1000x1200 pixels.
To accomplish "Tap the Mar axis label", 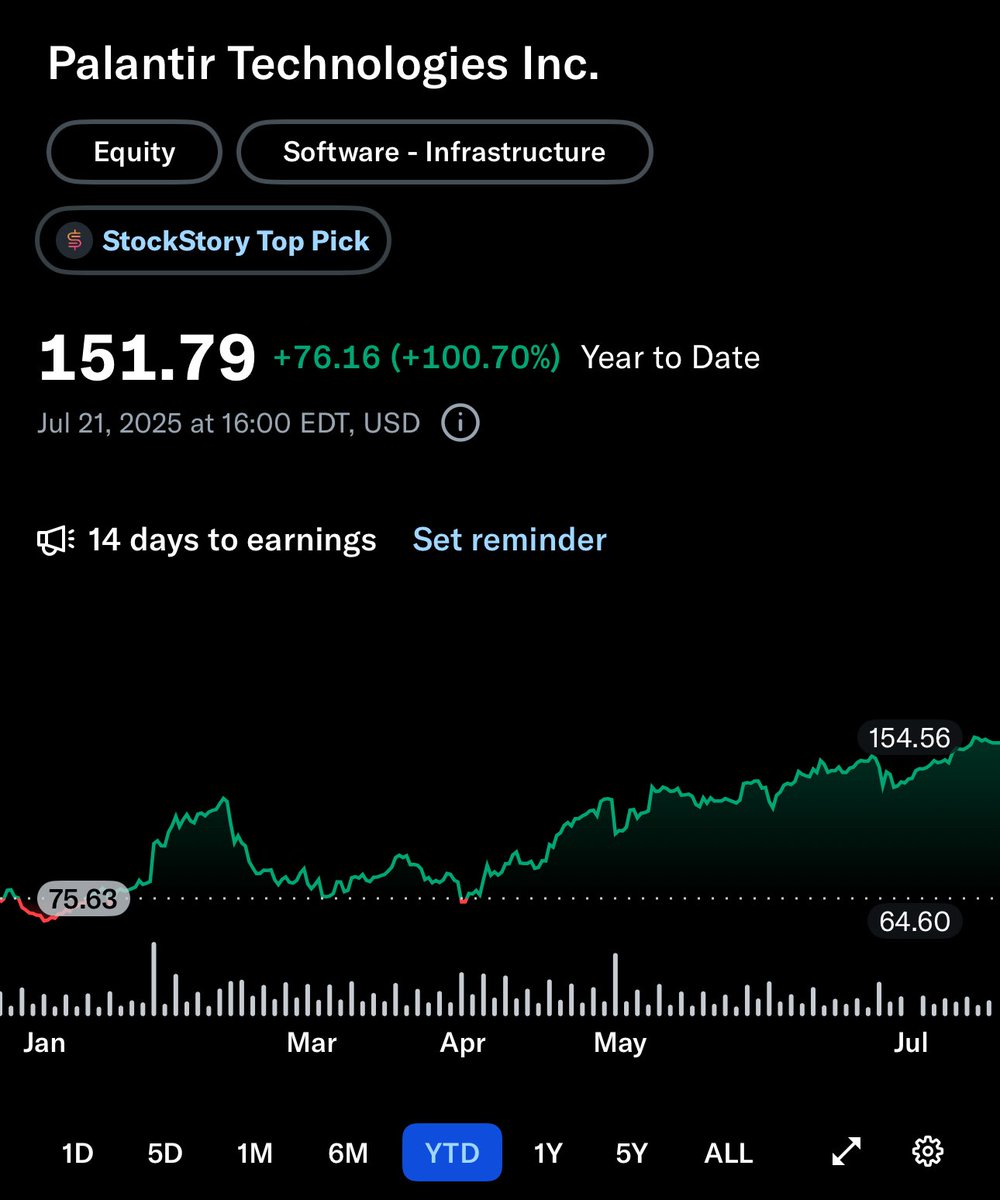I will point(311,1043).
